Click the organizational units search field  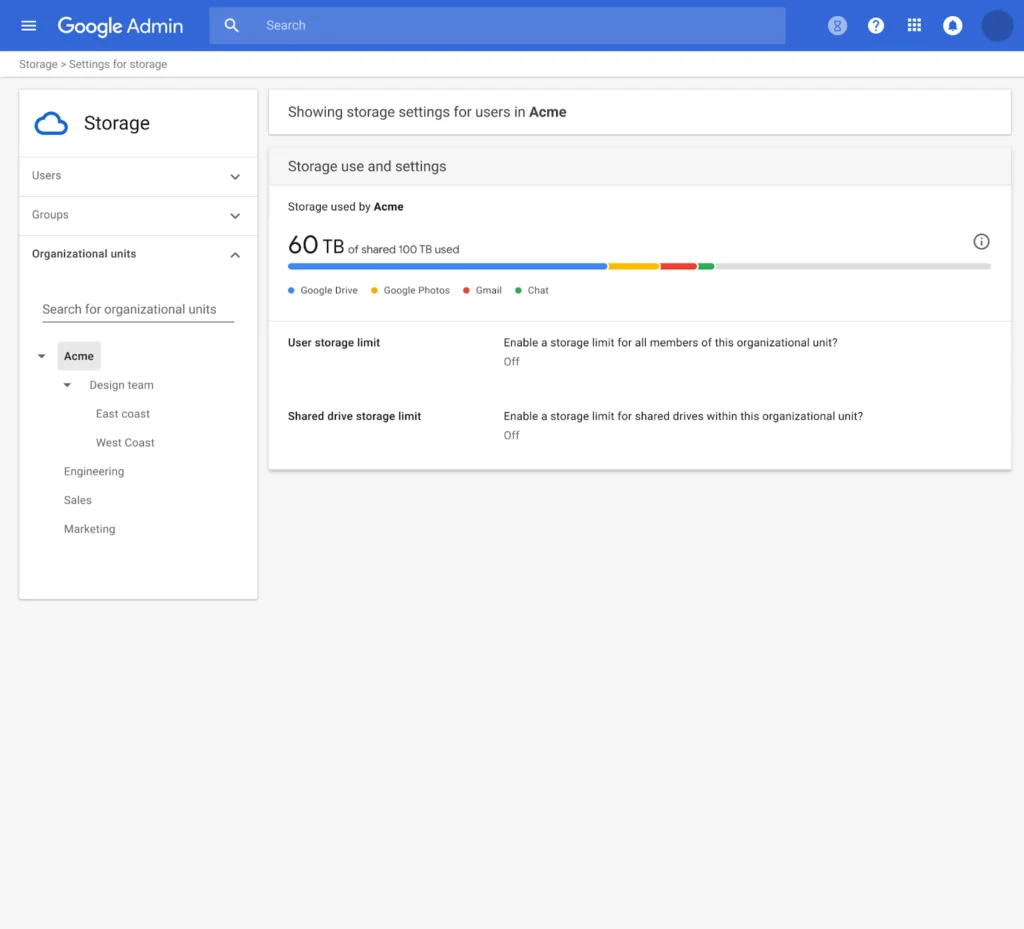tap(137, 309)
